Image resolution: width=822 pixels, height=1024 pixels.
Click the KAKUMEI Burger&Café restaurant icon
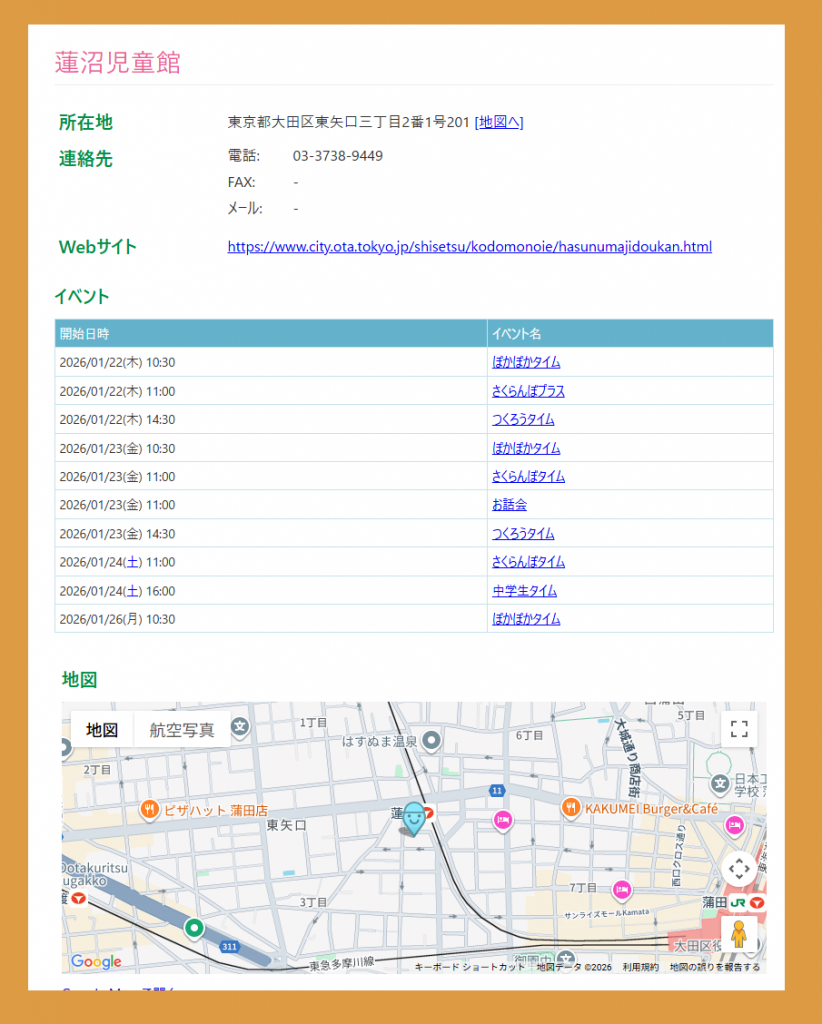click(571, 807)
